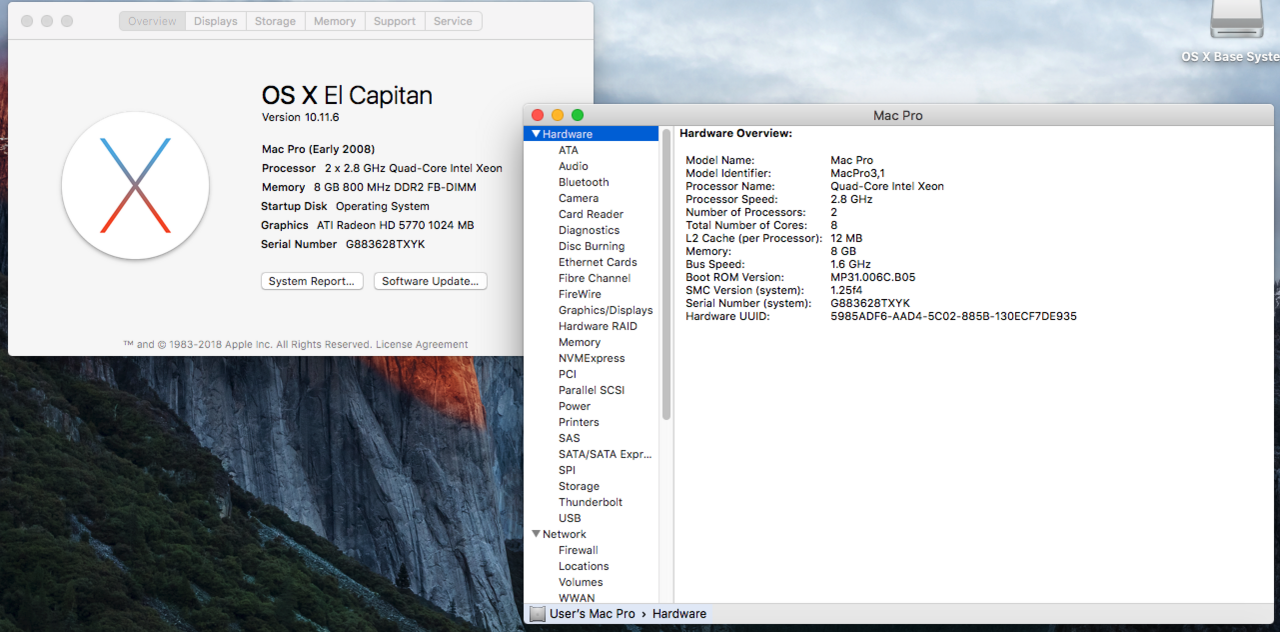
Task: Click Bus Speed value 1.6 GHz
Action: coord(851,264)
